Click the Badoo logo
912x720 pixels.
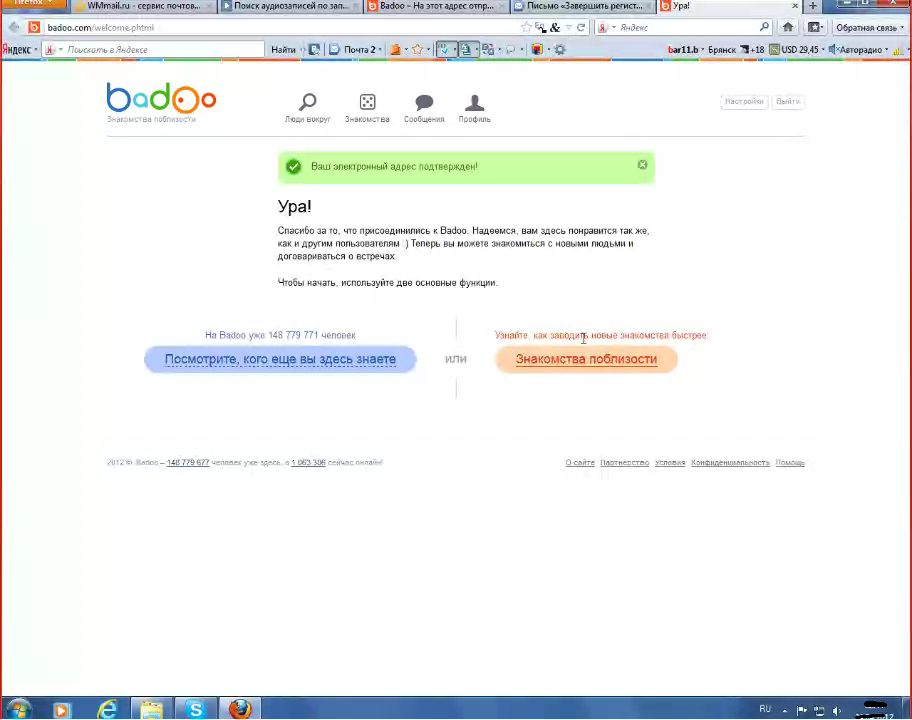click(x=161, y=98)
